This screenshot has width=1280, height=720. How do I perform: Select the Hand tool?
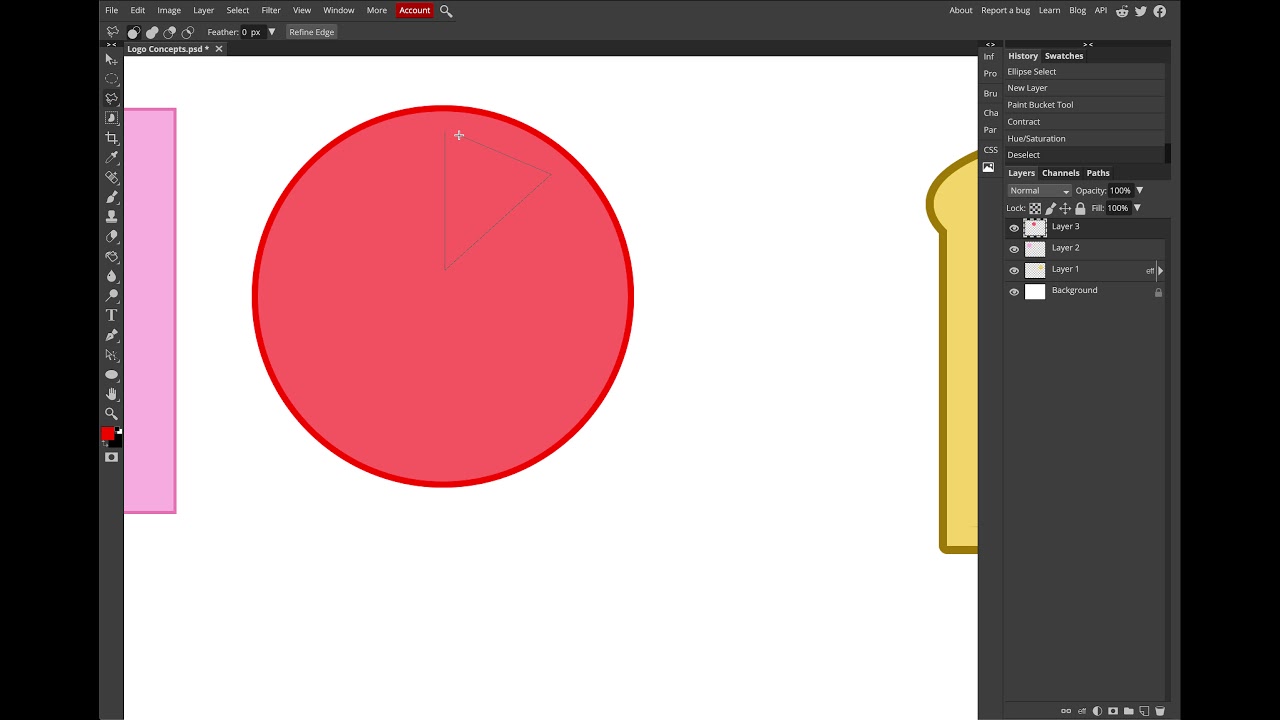(x=111, y=394)
